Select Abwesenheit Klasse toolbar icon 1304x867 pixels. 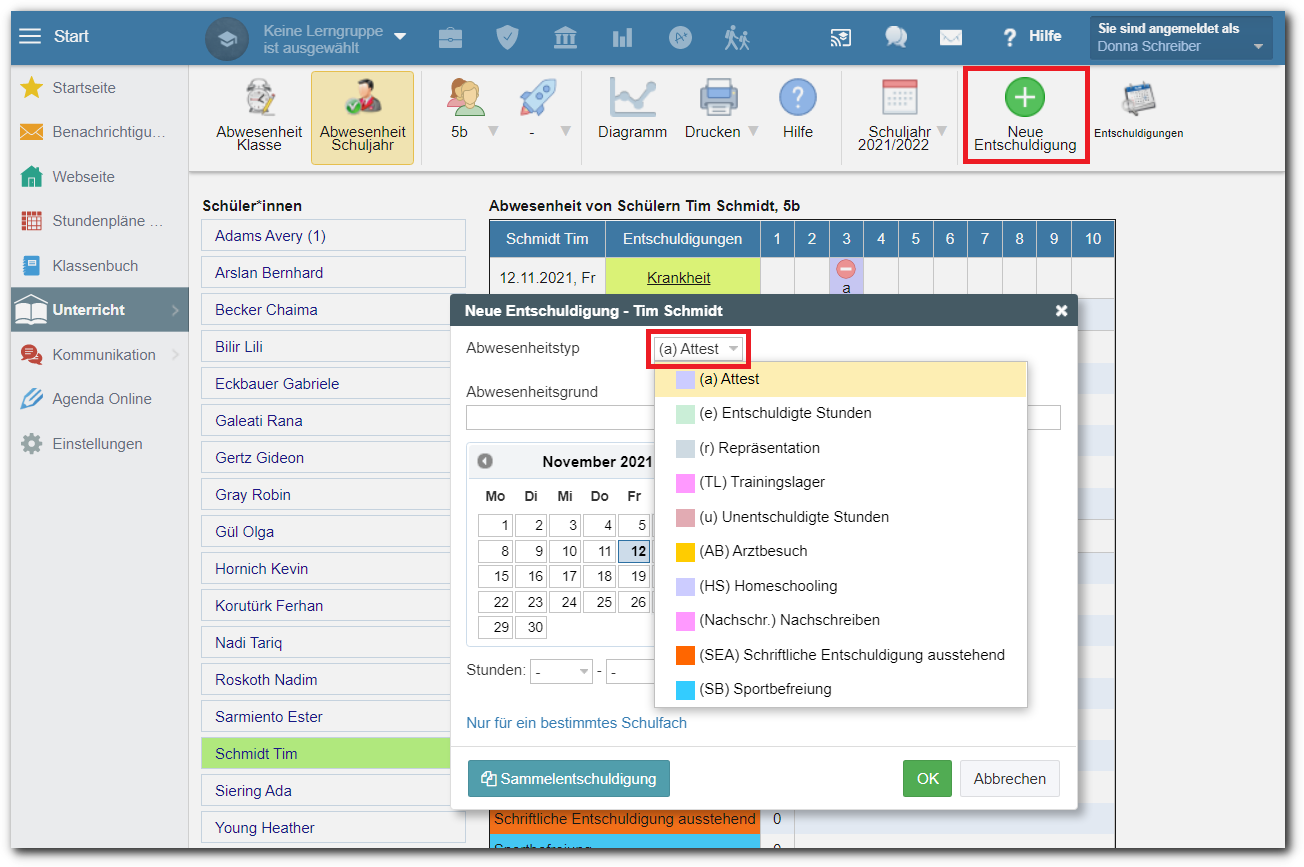coord(259,99)
